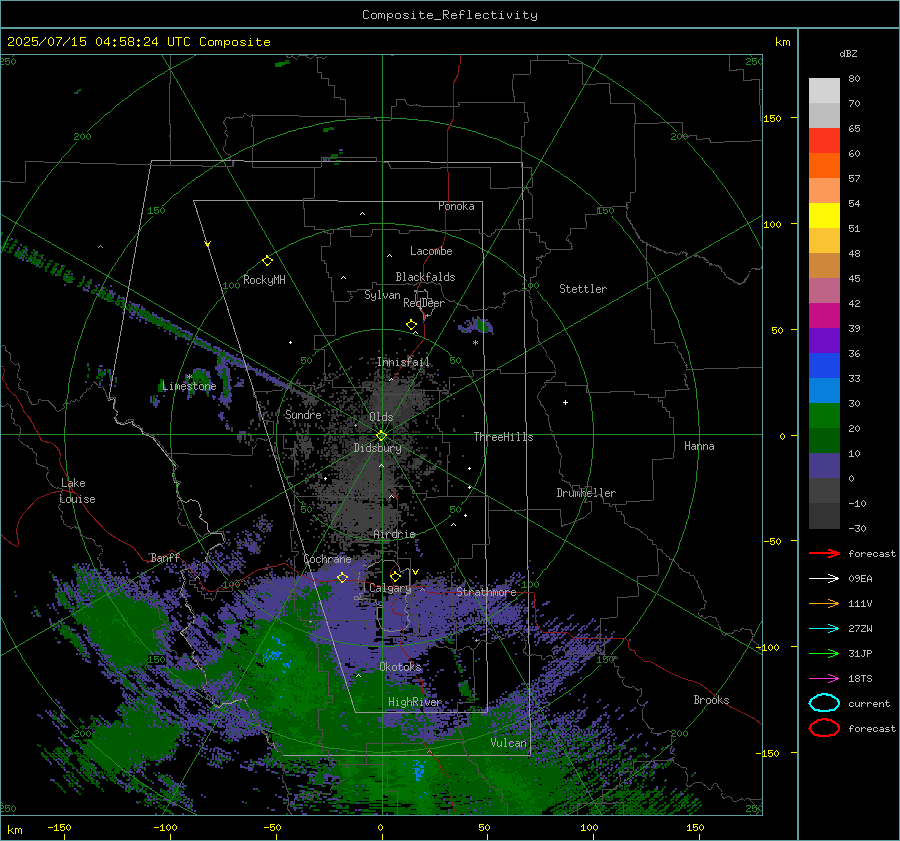Click the 80 dBZ light gray swatch
Screen dimensions: 900x841
point(824,90)
